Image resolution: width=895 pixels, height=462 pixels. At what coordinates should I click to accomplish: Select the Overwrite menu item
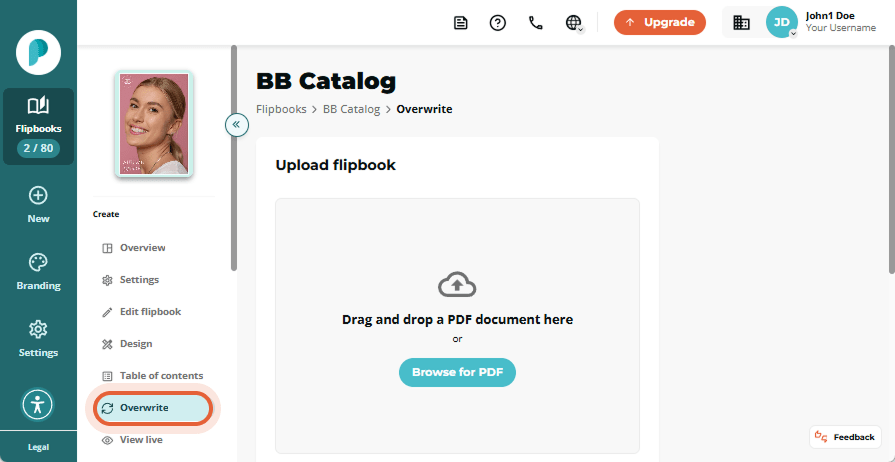(153, 408)
